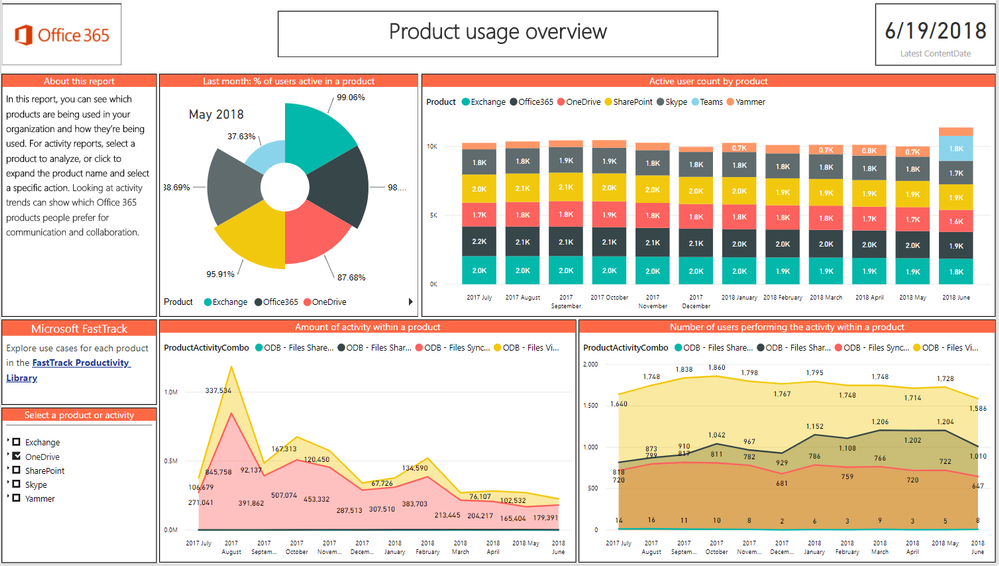The width and height of the screenshot is (999, 566).
Task: Select Skype gray swatch in bar chart legend
Action: click(x=661, y=102)
